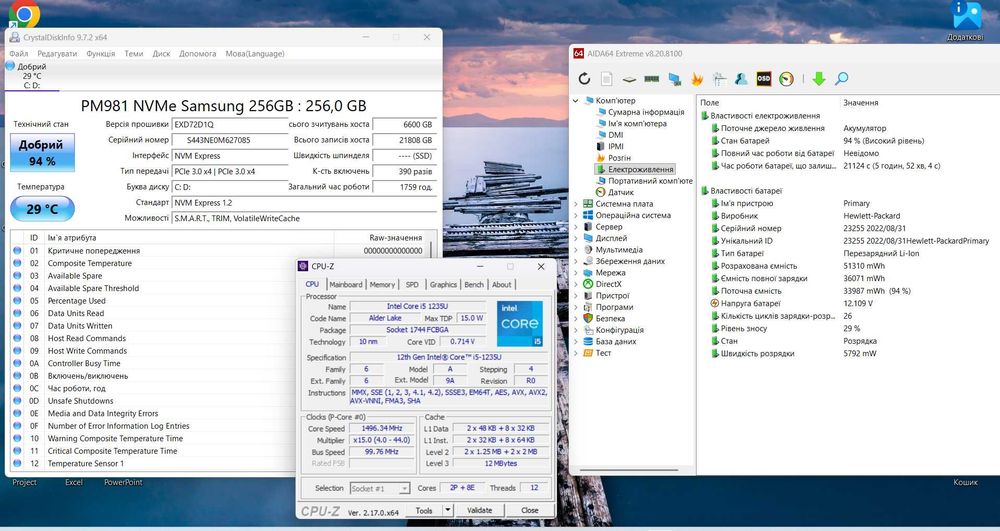Open the Функція menu in CrystalDiskInfo

101,54
